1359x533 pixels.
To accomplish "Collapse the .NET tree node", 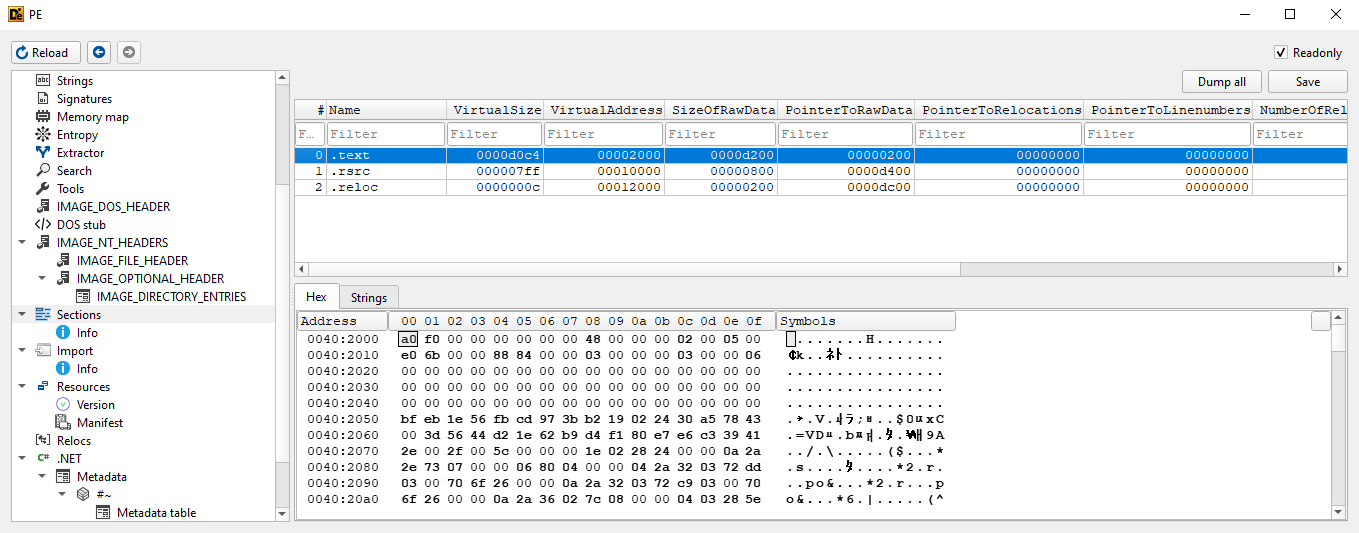I will tap(22, 458).
